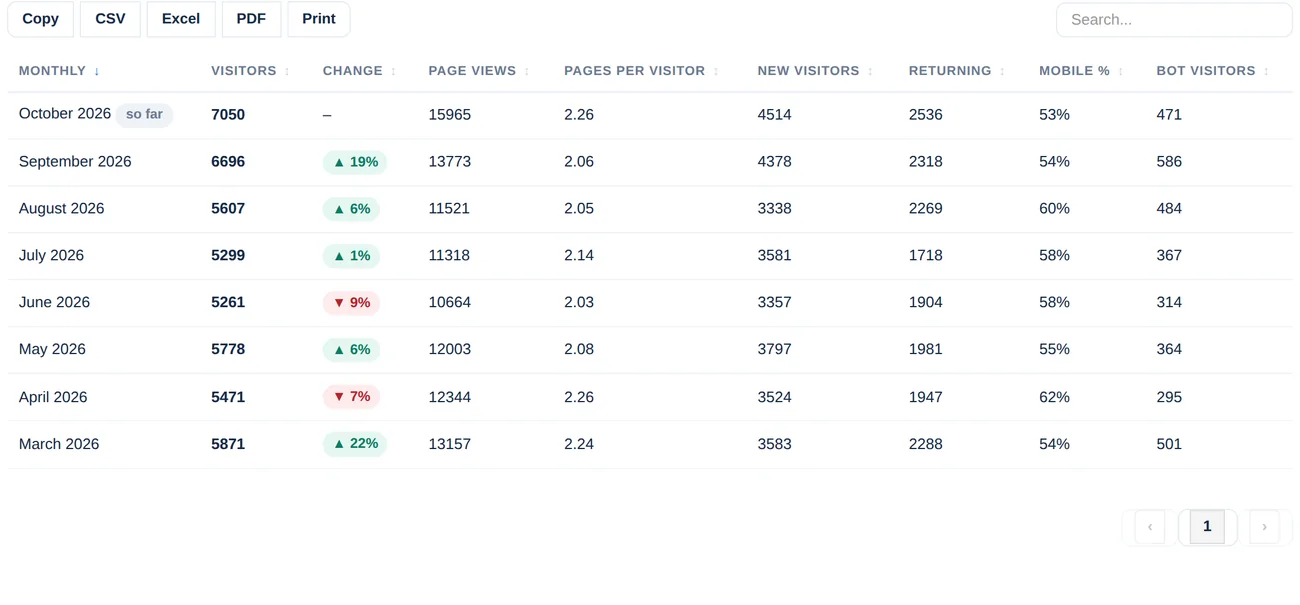Click the New Visitors sort arrows
This screenshot has width=1300, height=605.
pos(870,71)
